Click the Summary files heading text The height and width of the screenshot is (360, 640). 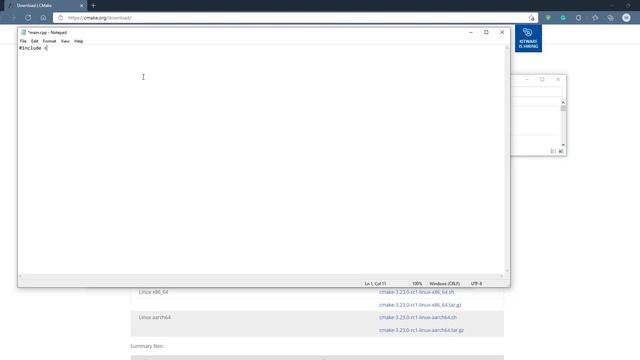[x=147, y=346]
